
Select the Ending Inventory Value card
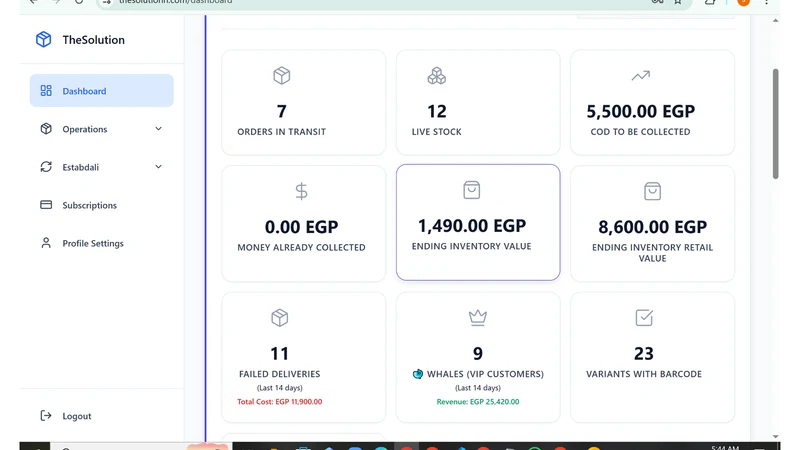(478, 222)
